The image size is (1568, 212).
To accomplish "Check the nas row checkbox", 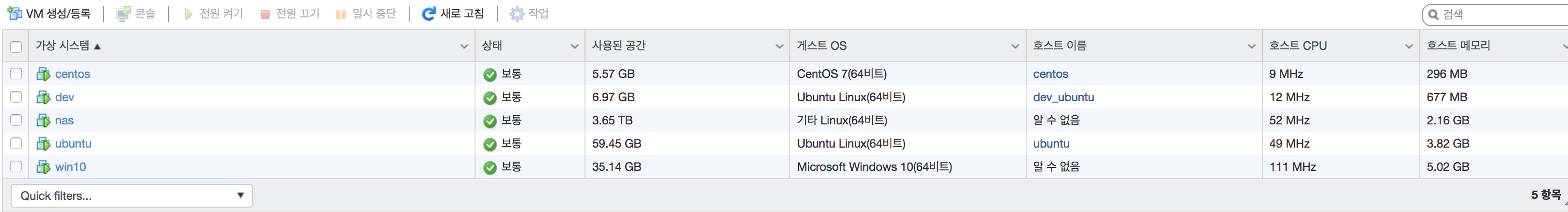I will 16,120.
